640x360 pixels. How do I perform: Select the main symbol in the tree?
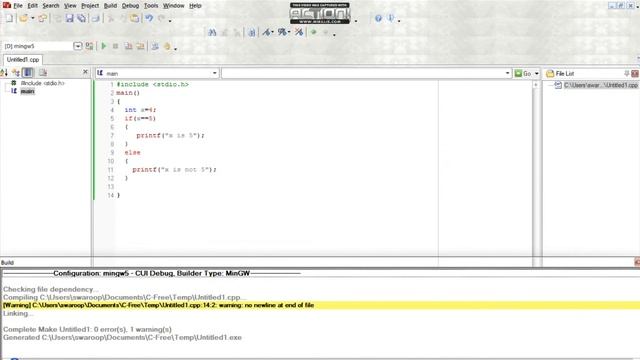point(27,91)
